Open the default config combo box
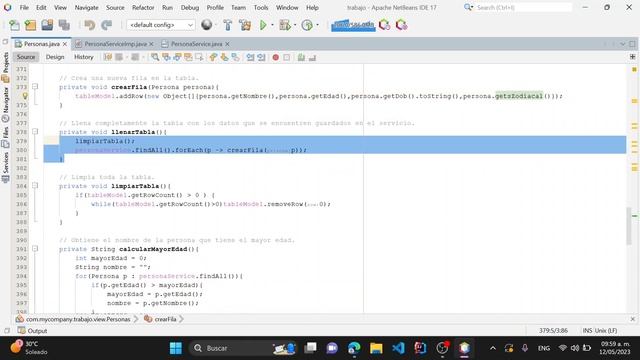The height and width of the screenshot is (360, 640). coord(161,25)
